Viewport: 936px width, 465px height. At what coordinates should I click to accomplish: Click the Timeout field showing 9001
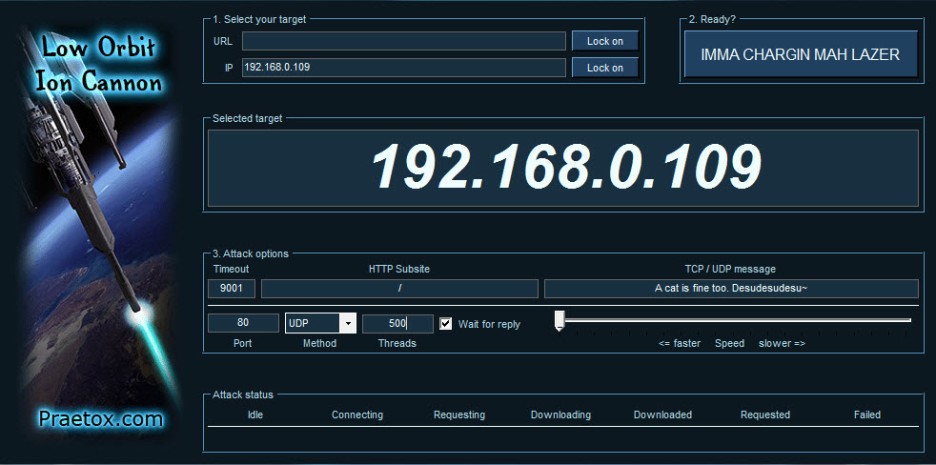pos(232,288)
